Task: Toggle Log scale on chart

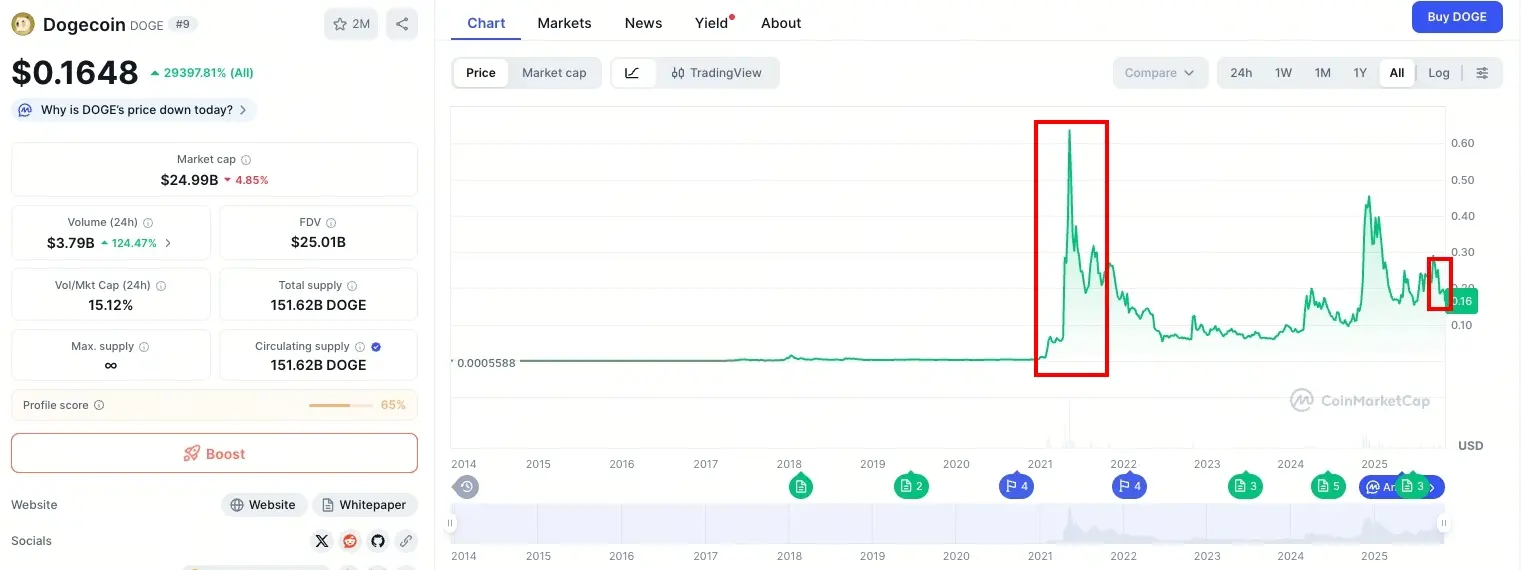Action: (x=1439, y=73)
